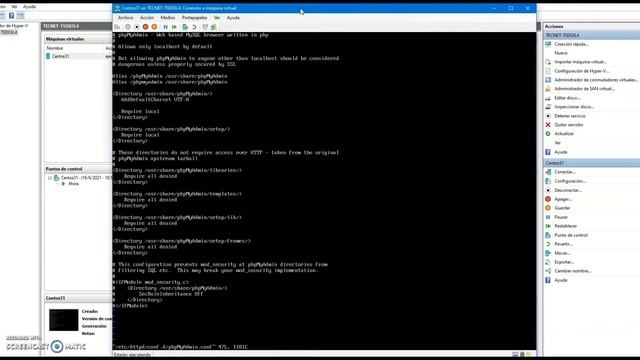Click Ayuda under Centos31 actions

560,280
